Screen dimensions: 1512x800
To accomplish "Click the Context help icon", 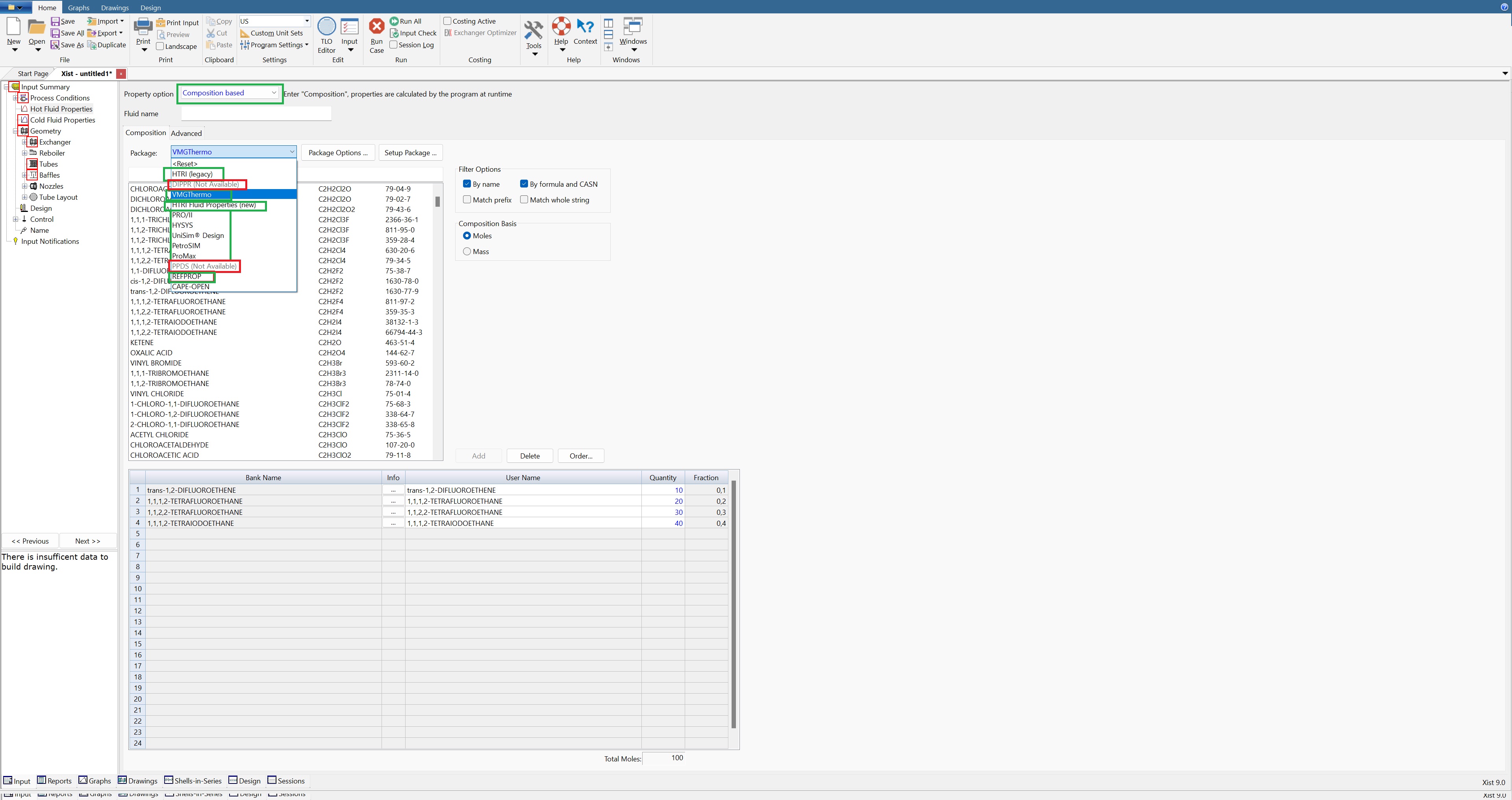I will click(x=585, y=26).
